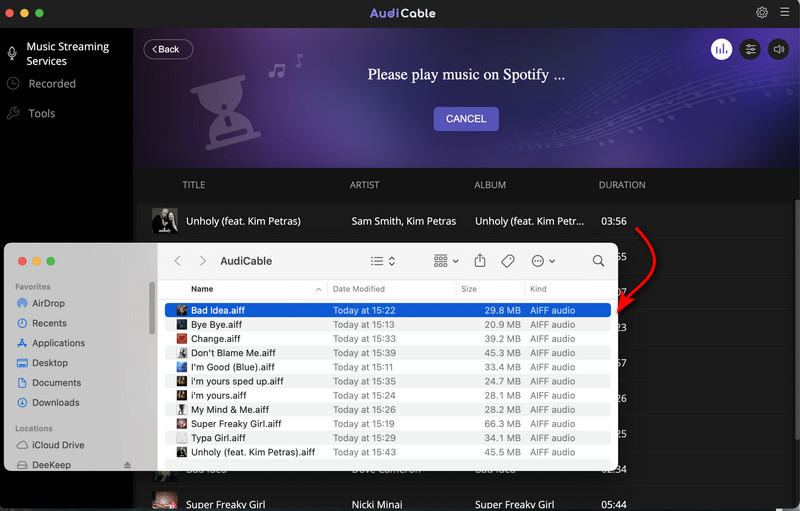Click the Finder tag icon
The image size is (800, 511).
pos(508,261)
